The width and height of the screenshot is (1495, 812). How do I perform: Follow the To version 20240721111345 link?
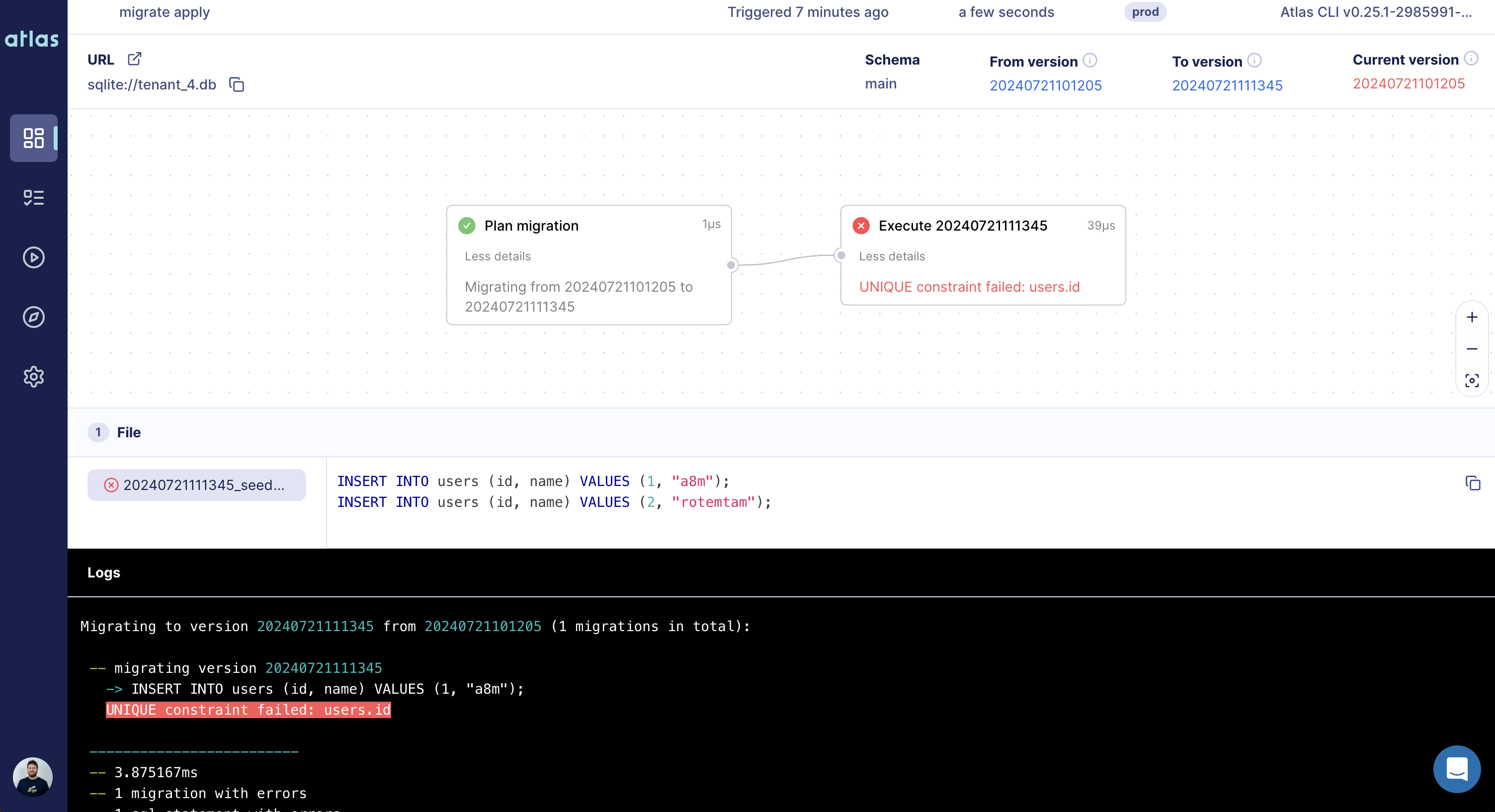1227,85
